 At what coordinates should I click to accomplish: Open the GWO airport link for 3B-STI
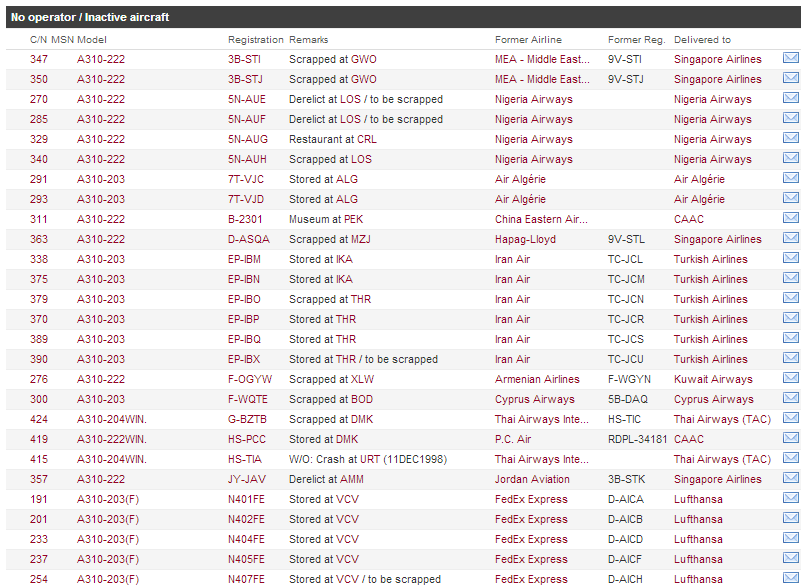tap(364, 59)
